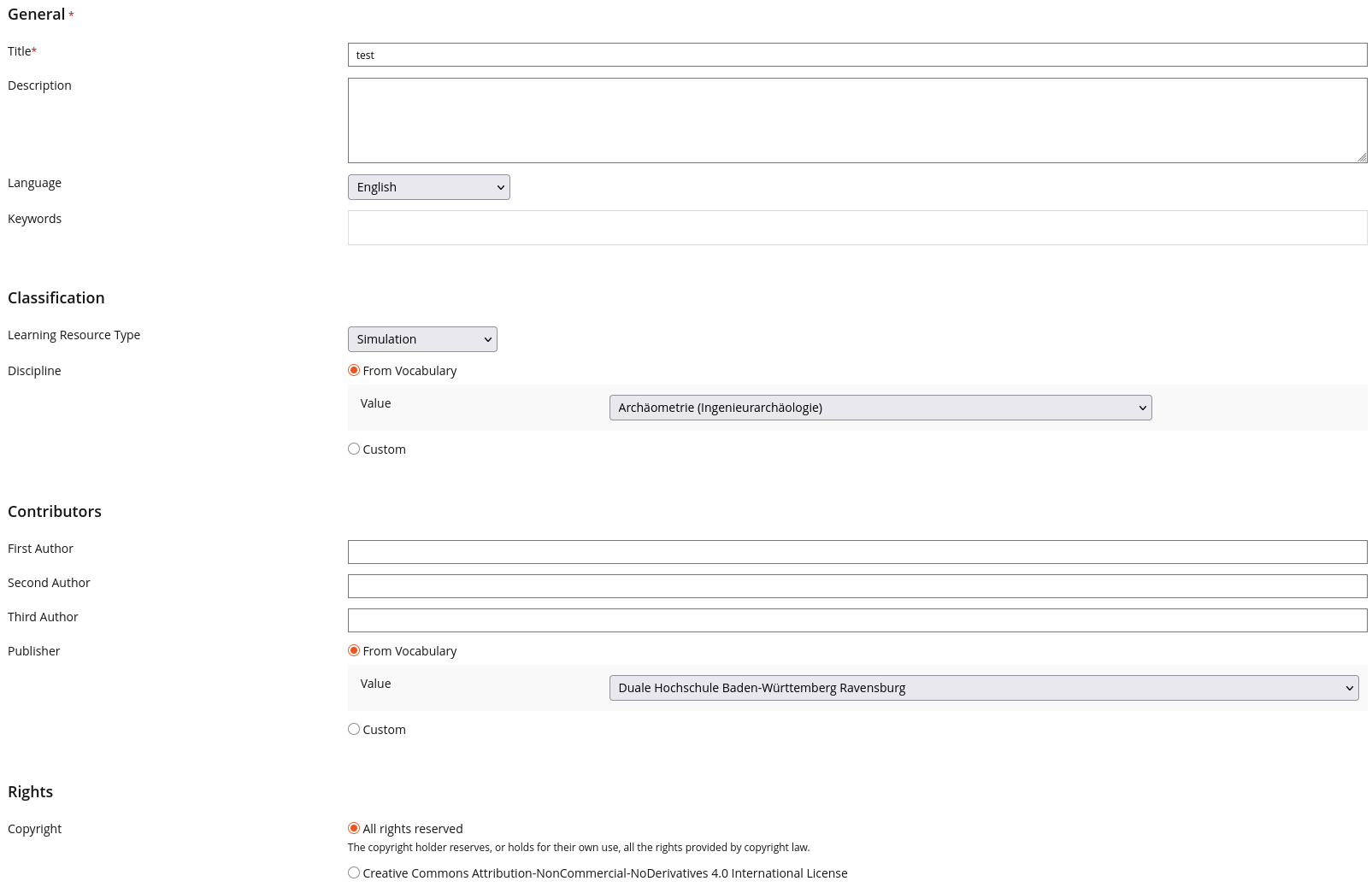Image resolution: width=1372 pixels, height=887 pixels.
Task: Select the Custom option under Discipline
Action: [x=354, y=449]
